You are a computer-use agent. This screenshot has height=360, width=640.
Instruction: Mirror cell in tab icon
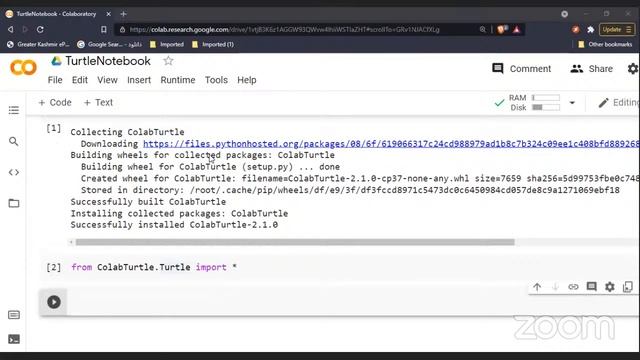627,287
